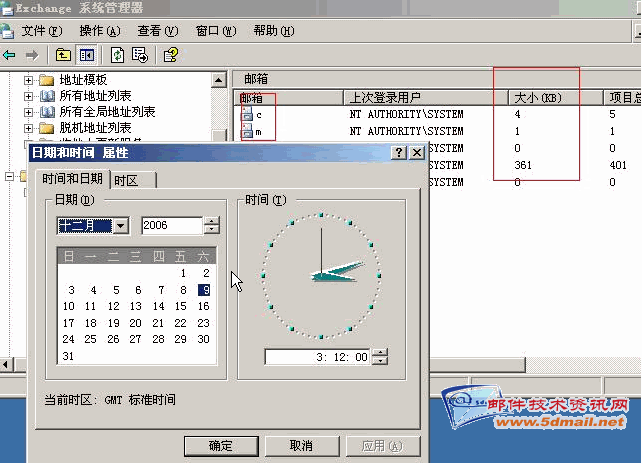Click the Refresh toolbar icon

click(118, 55)
